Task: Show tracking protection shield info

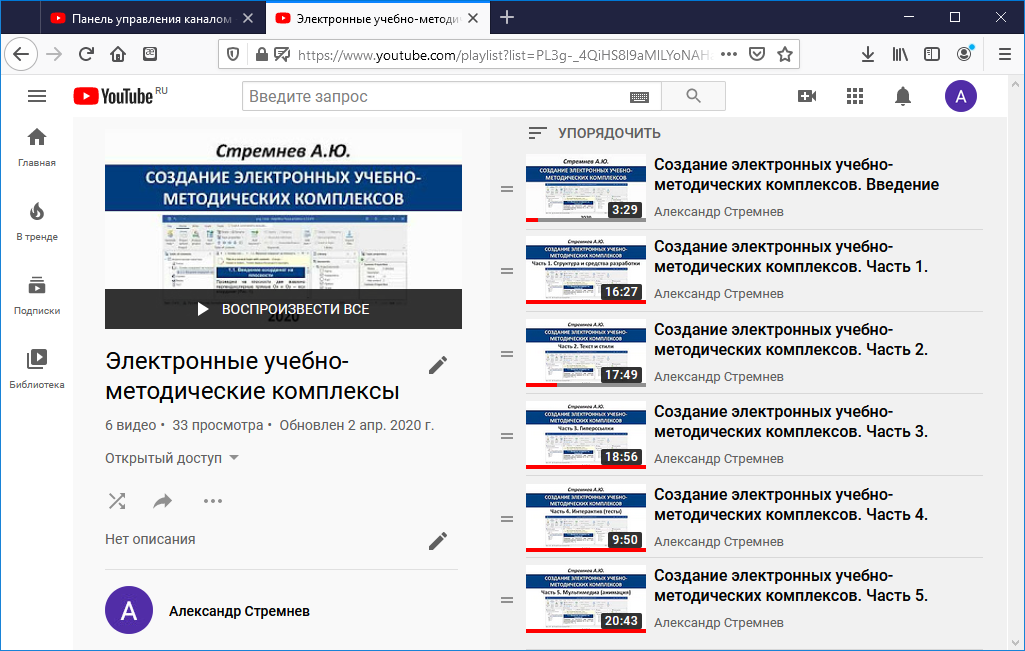Action: point(233,54)
